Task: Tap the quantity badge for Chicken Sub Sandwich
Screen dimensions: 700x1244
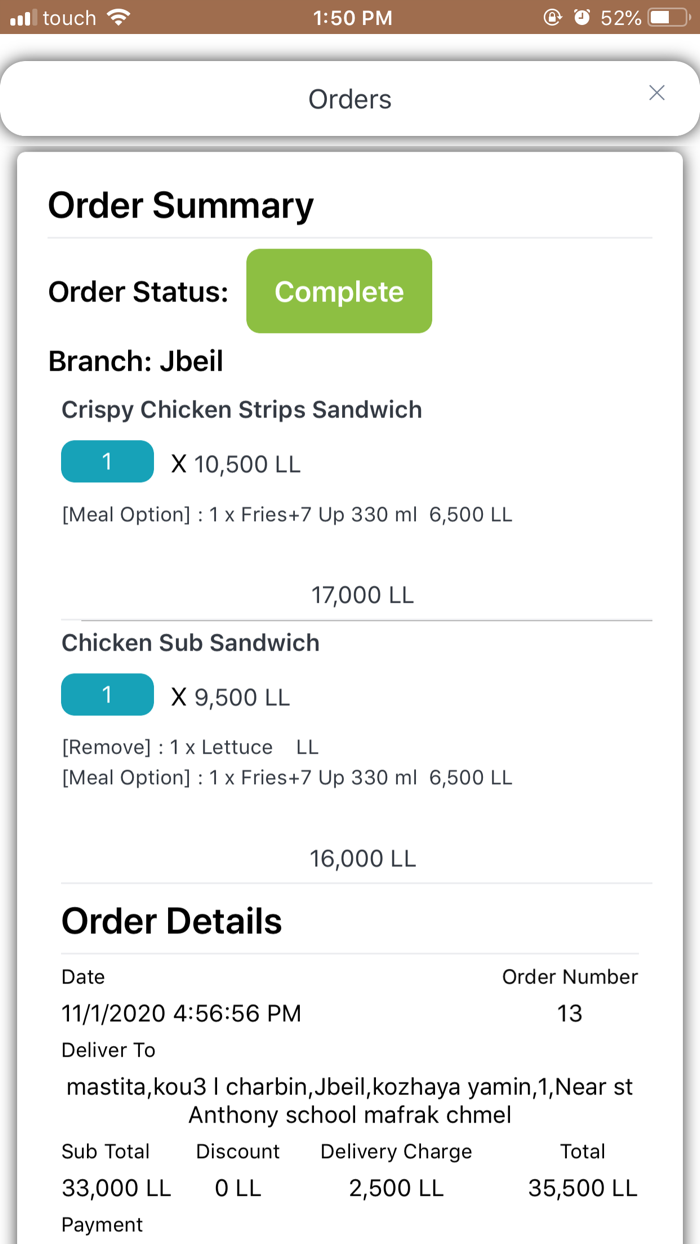Action: coord(107,694)
